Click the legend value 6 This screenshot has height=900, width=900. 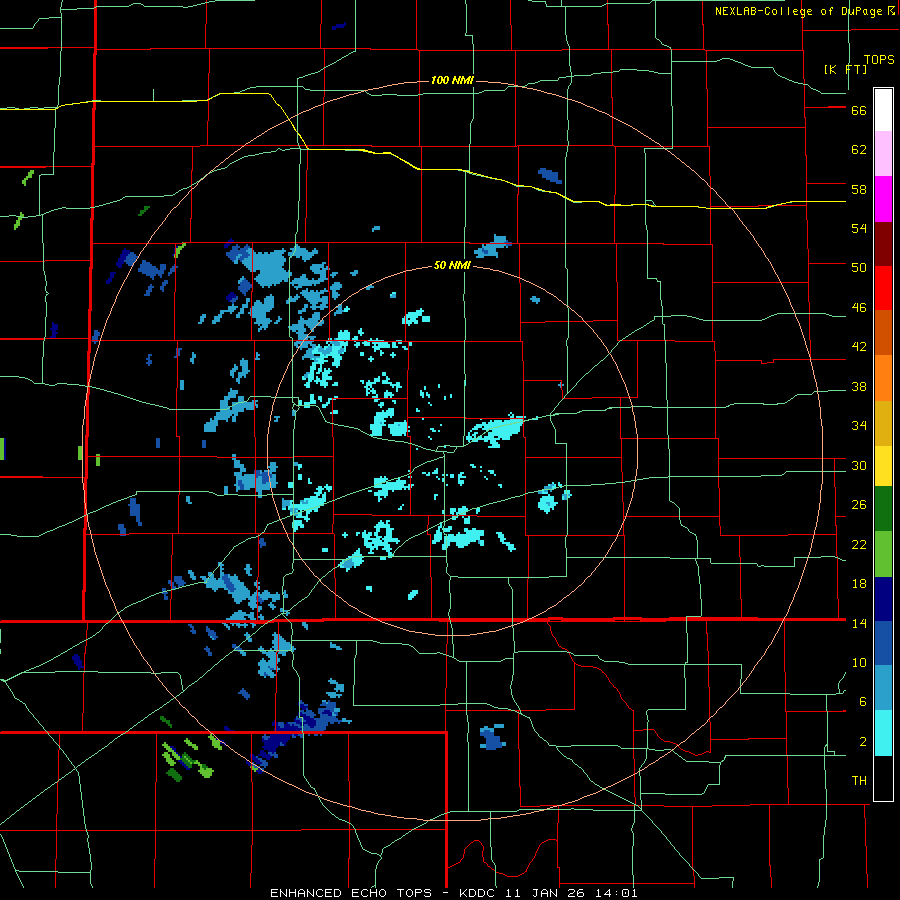tap(863, 701)
